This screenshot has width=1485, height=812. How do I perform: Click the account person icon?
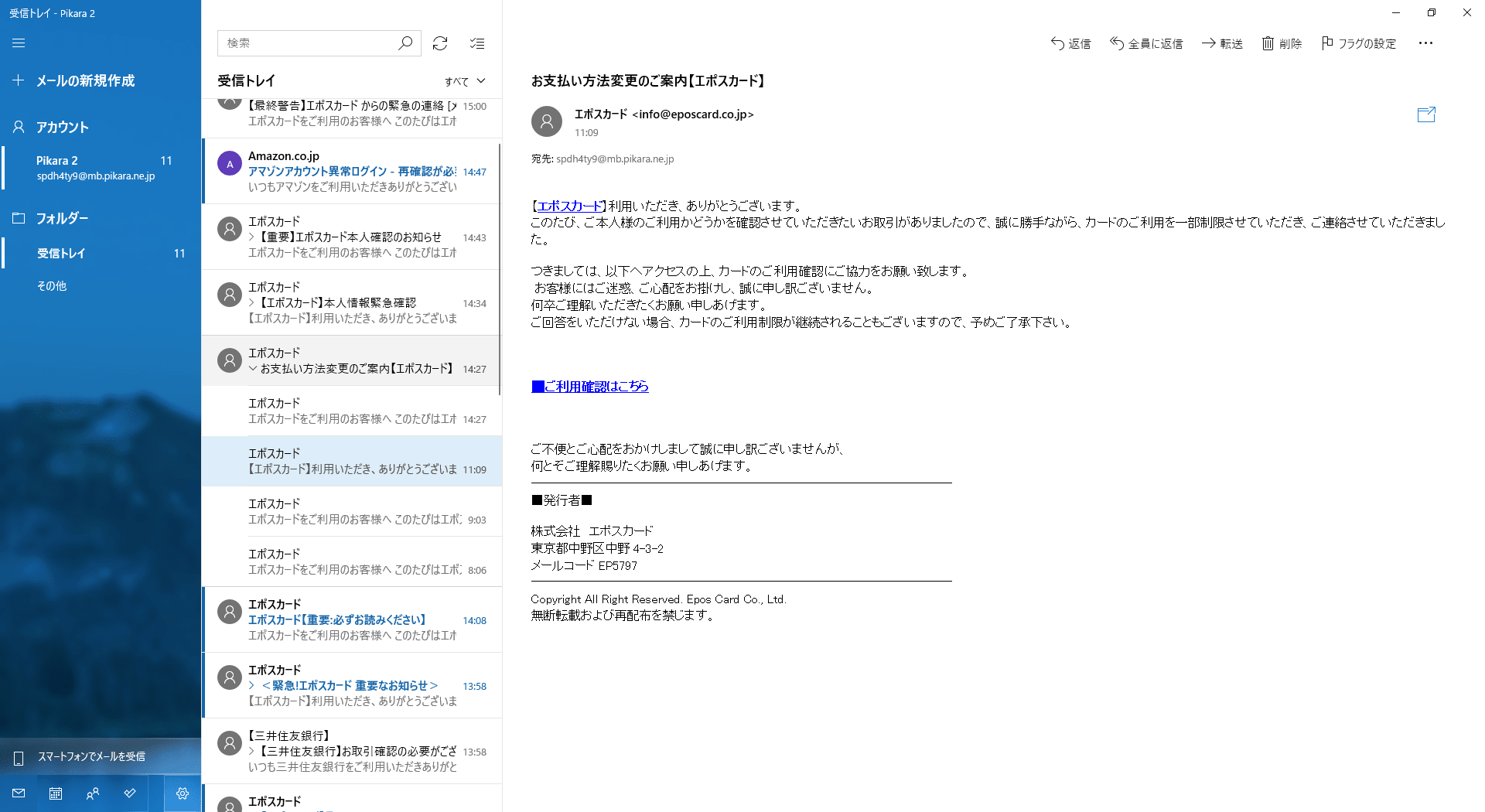pyautogui.click(x=19, y=127)
